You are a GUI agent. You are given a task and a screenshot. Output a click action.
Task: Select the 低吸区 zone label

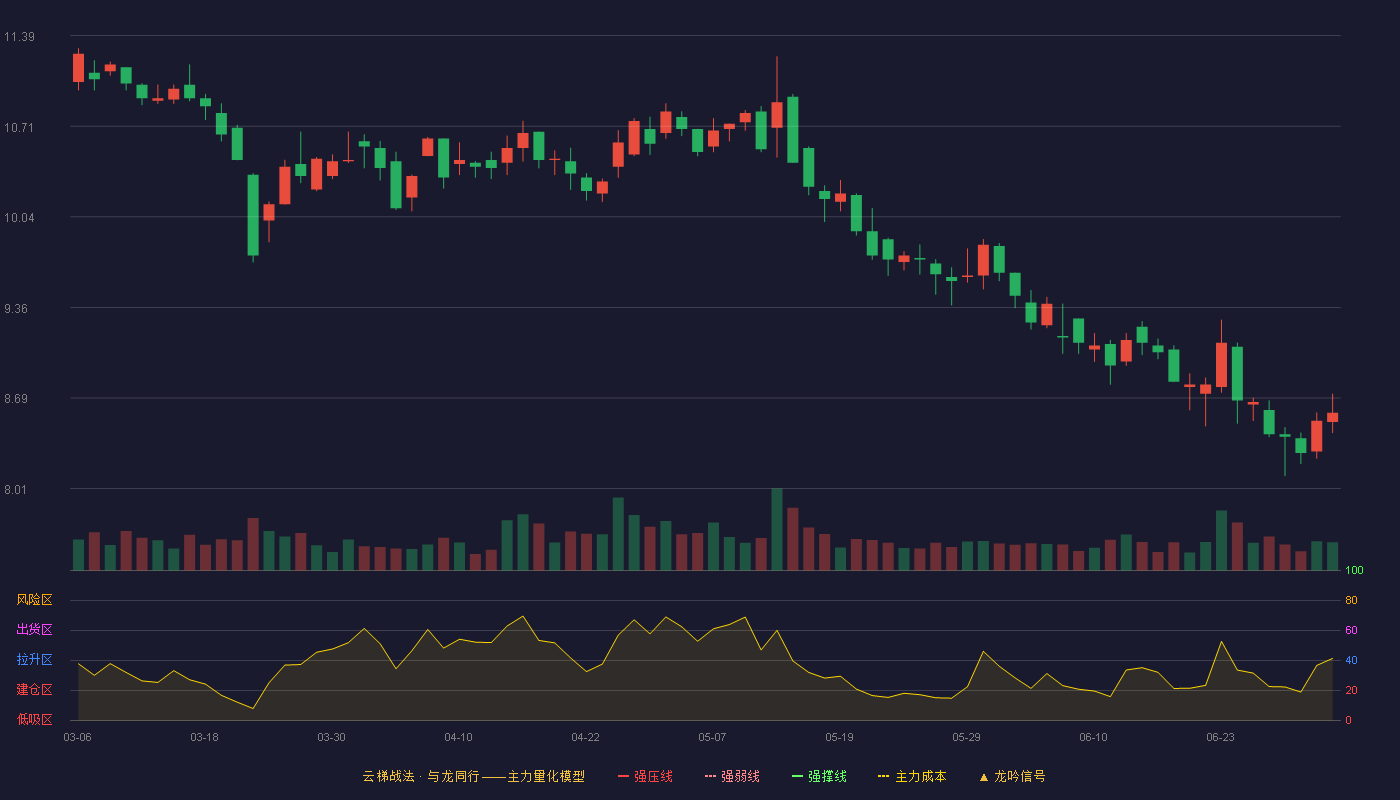tap(34, 720)
